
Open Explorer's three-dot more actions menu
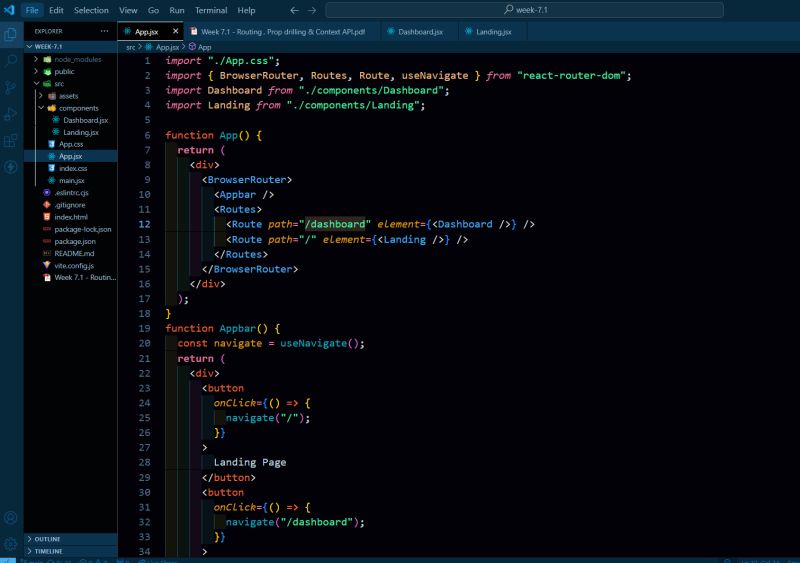(x=104, y=31)
